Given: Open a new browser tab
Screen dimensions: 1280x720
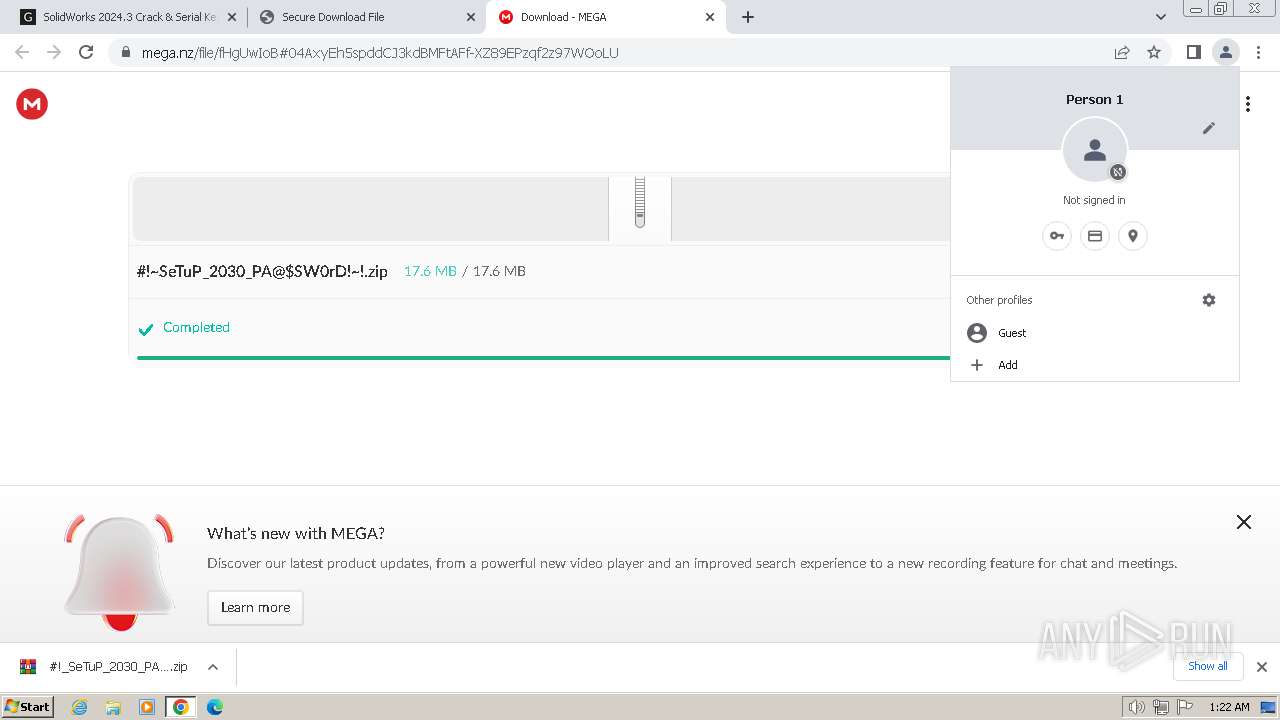Looking at the screenshot, I should point(748,17).
